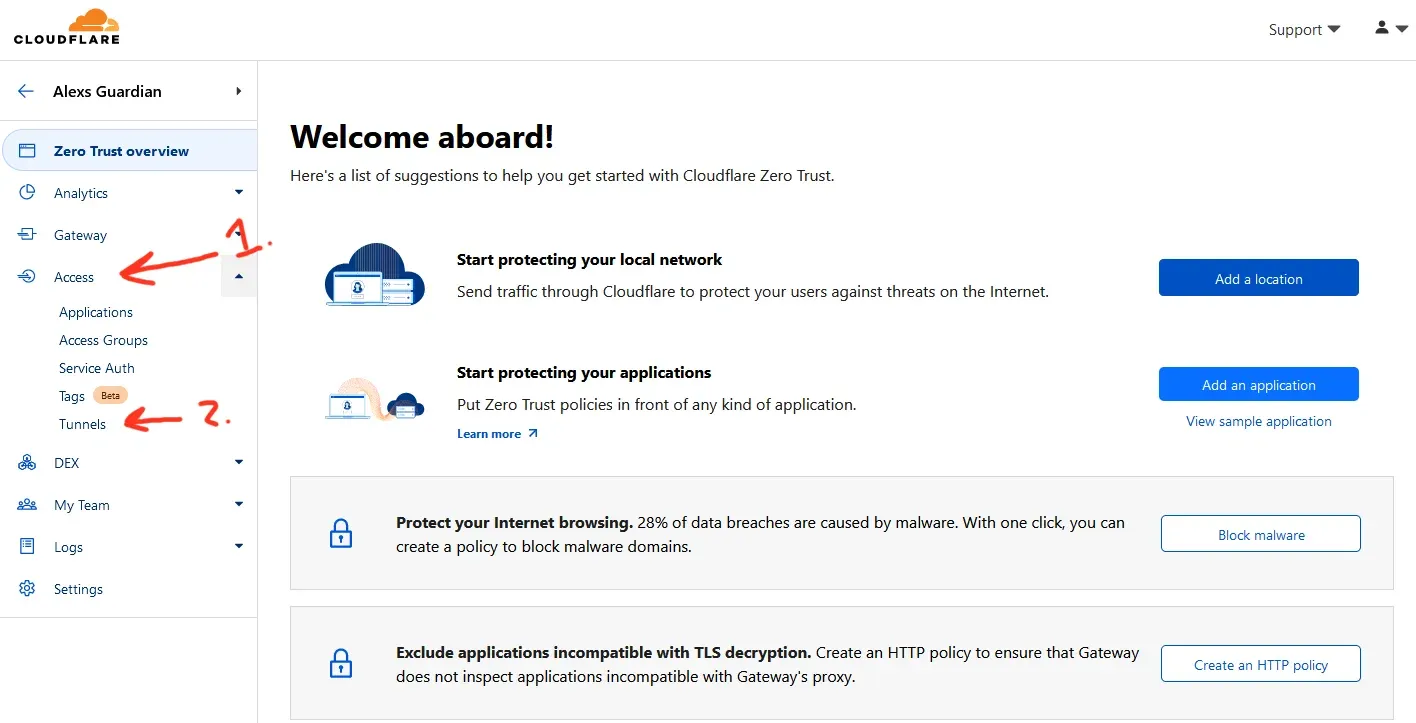
Task: Click the Block malware button
Action: tap(1259, 533)
